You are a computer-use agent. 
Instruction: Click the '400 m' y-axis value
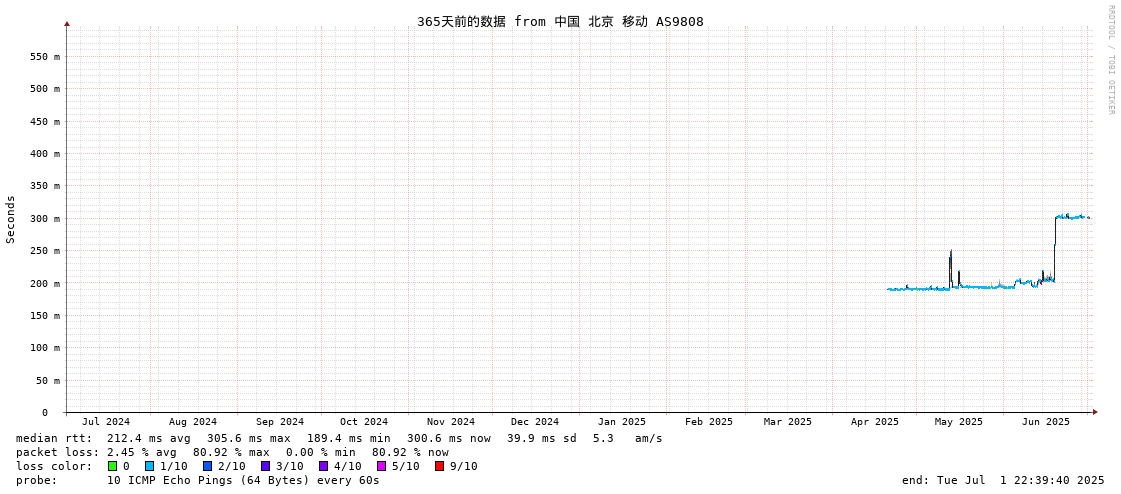(x=46, y=154)
